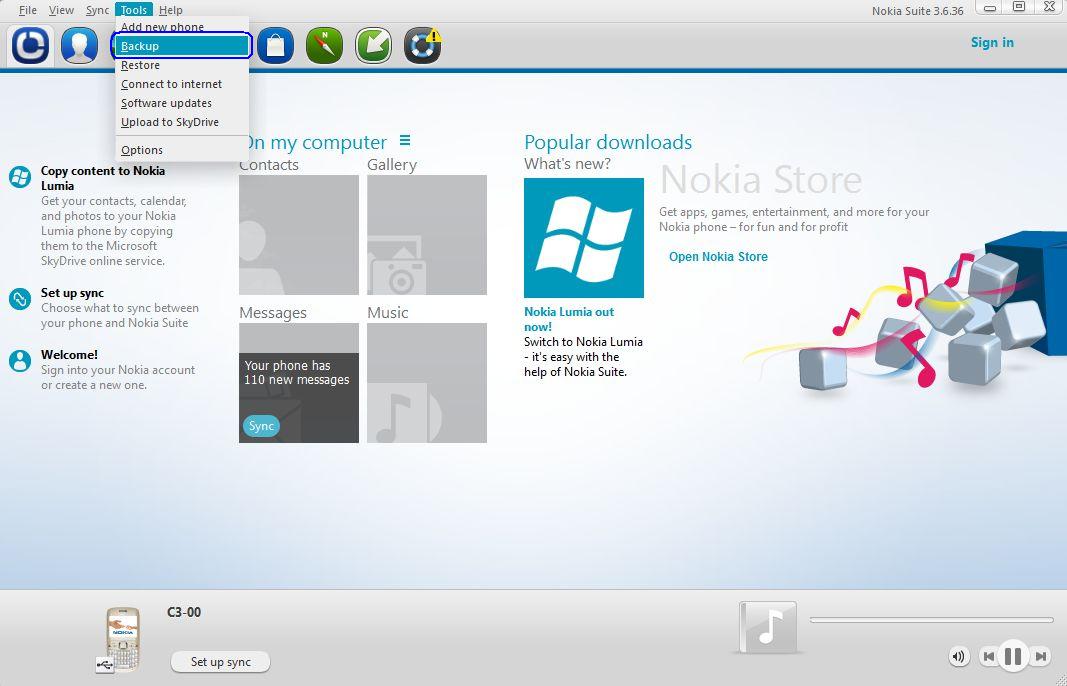Click the 'What's new?' label
Viewport: 1067px width, 686px height.
pos(568,164)
